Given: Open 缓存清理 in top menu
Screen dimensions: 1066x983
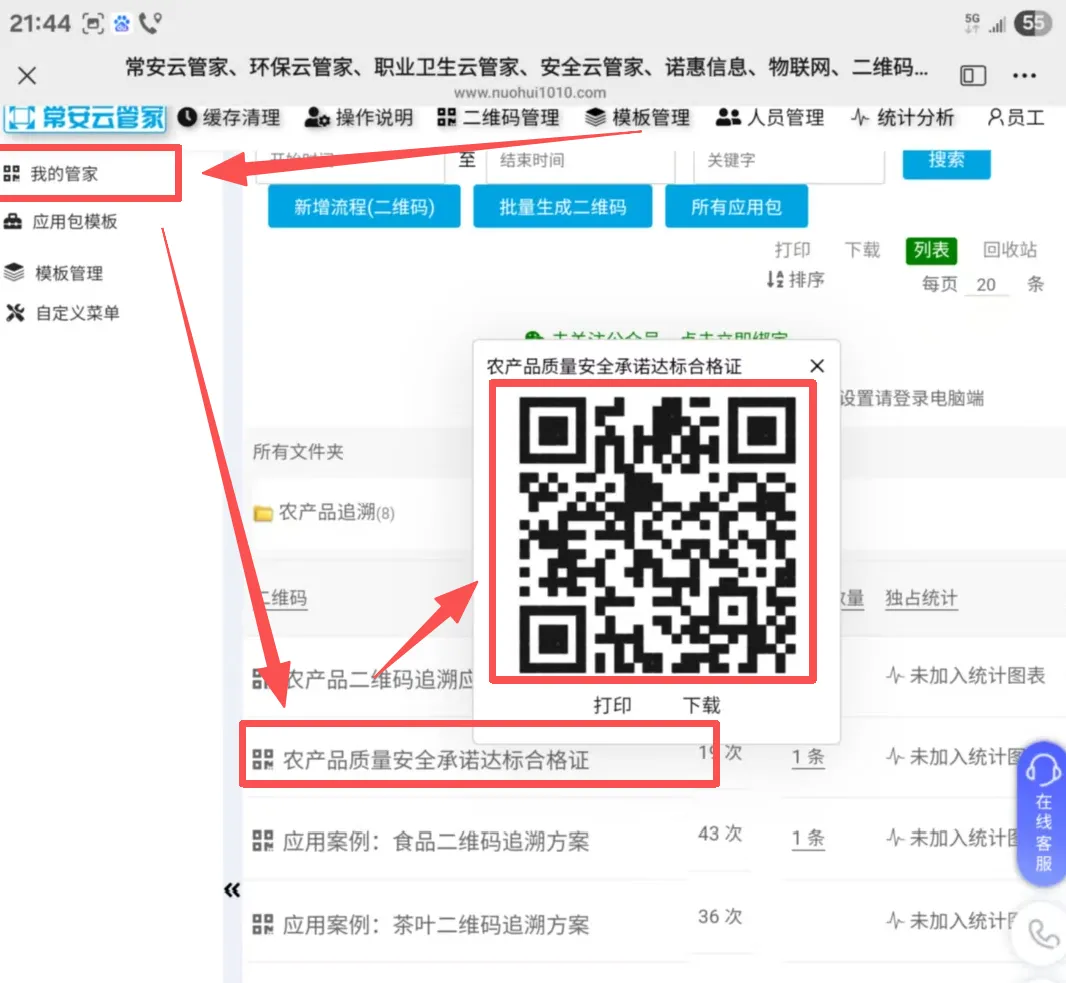Looking at the screenshot, I should click(229, 118).
